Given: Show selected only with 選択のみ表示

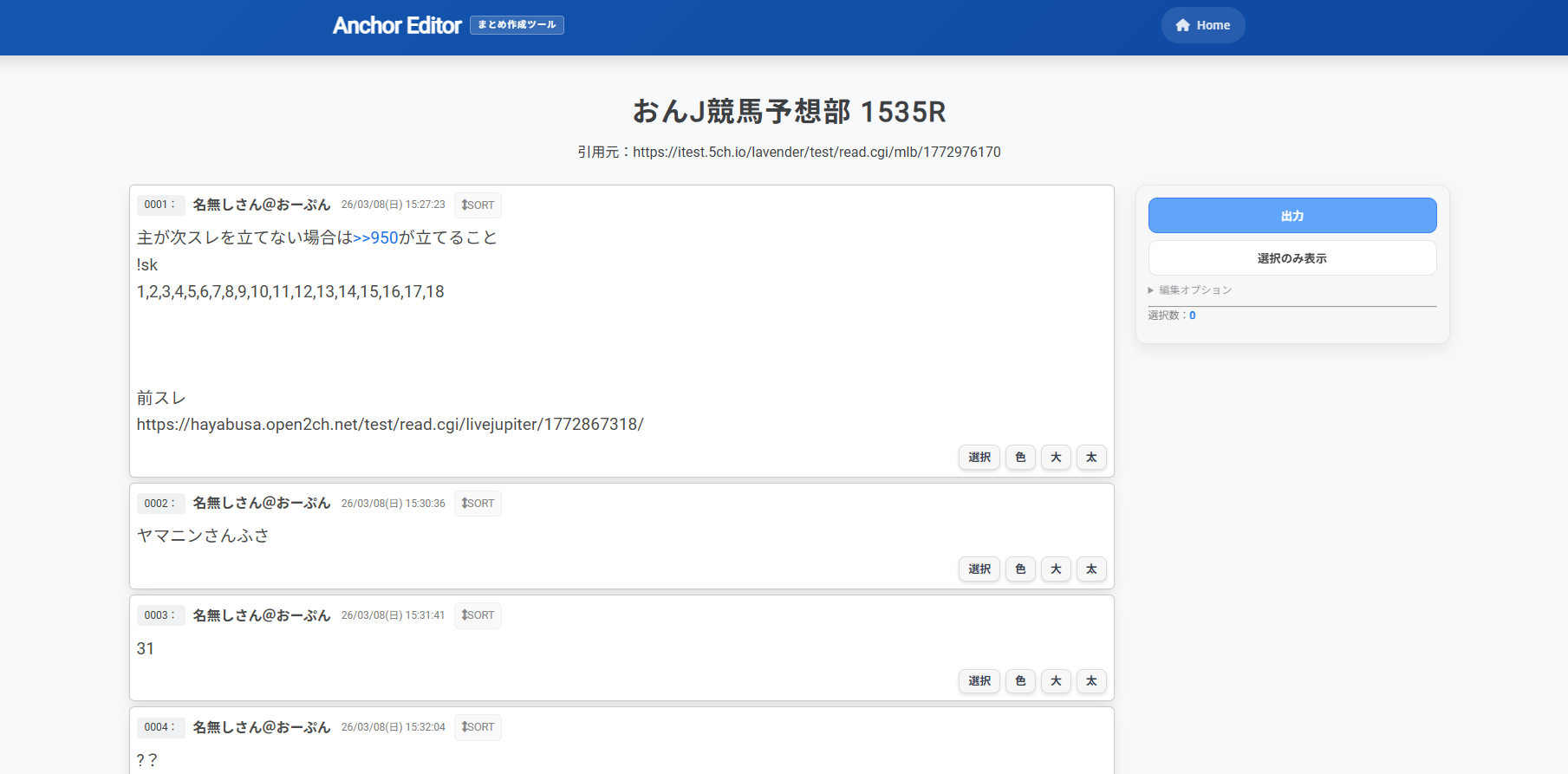Looking at the screenshot, I should coord(1291,258).
